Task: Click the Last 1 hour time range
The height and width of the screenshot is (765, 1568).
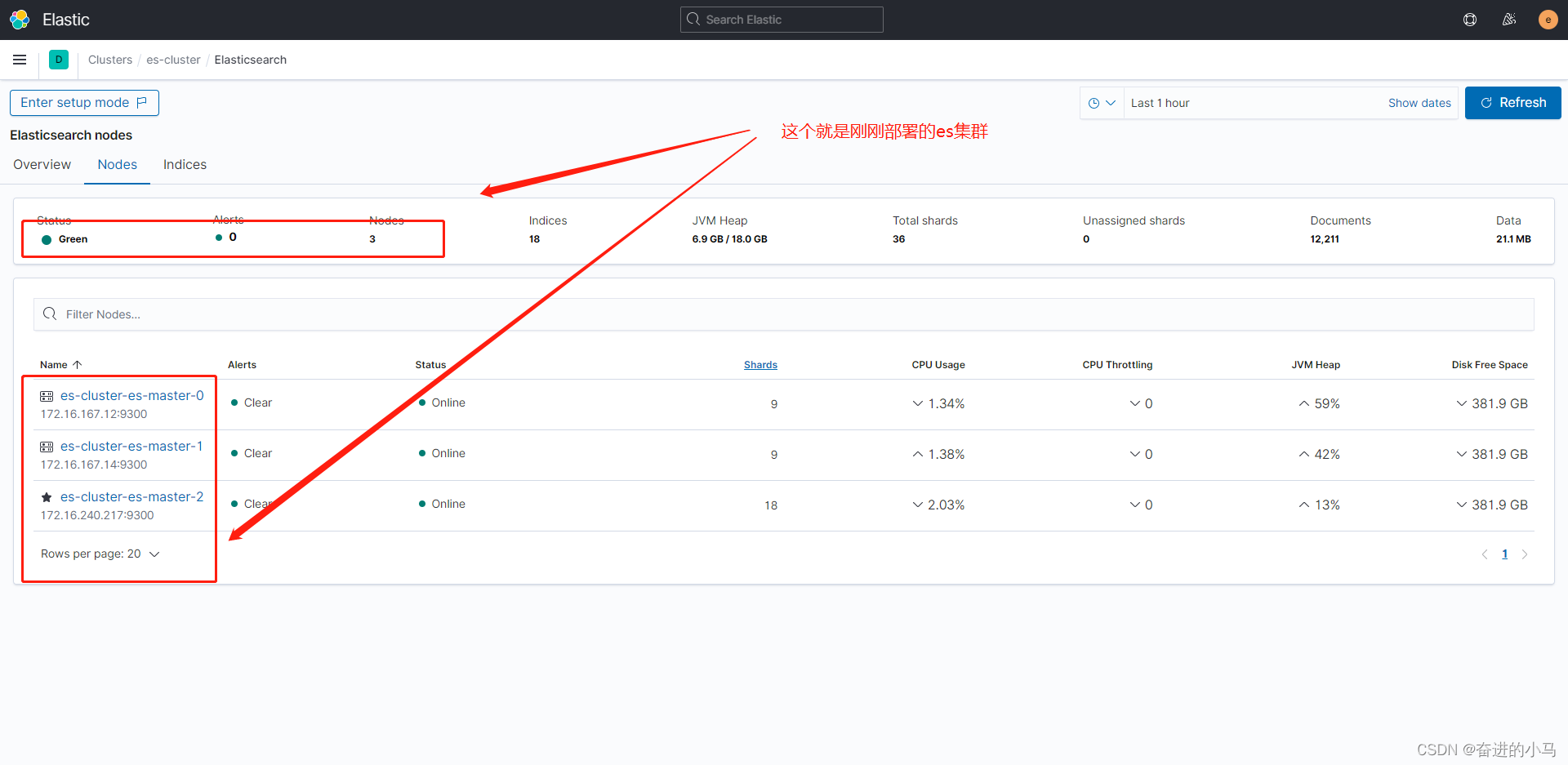Action: 1160,103
